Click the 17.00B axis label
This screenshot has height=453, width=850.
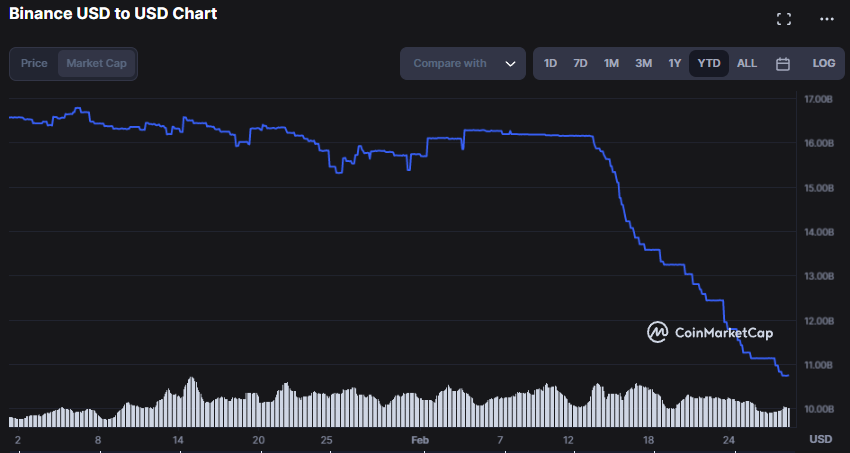coord(819,99)
